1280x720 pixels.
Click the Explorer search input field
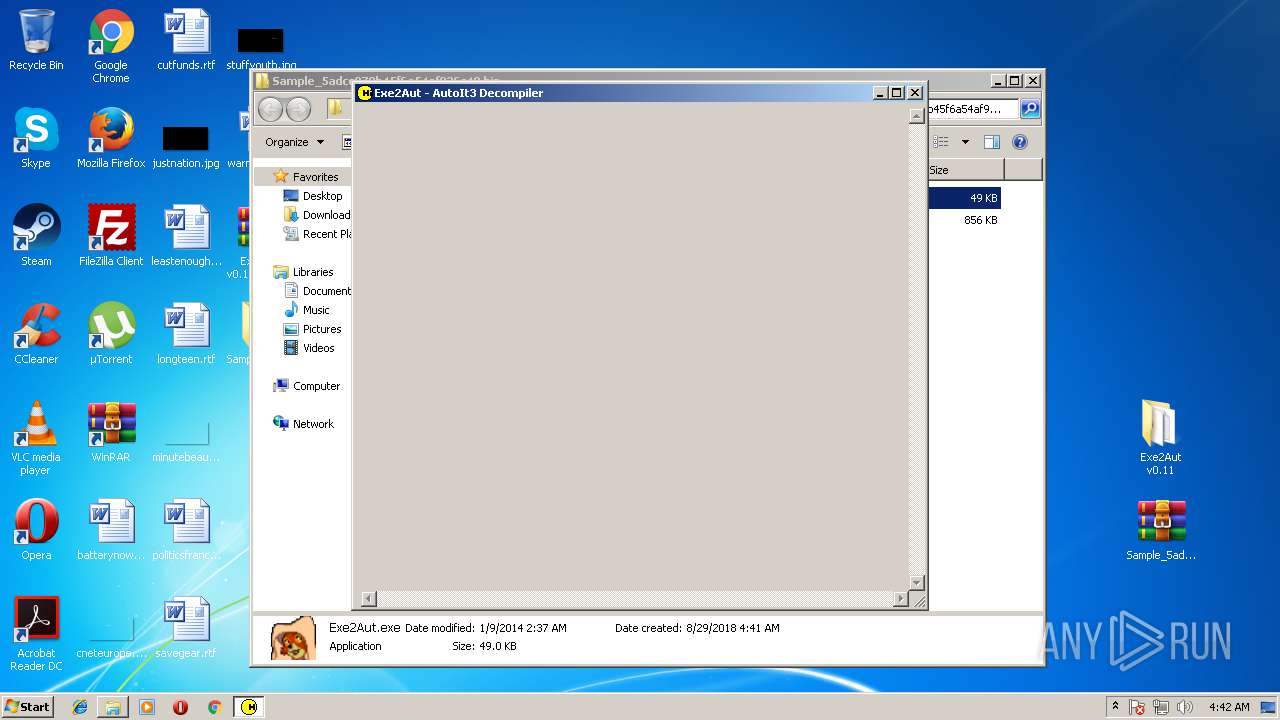click(972, 109)
